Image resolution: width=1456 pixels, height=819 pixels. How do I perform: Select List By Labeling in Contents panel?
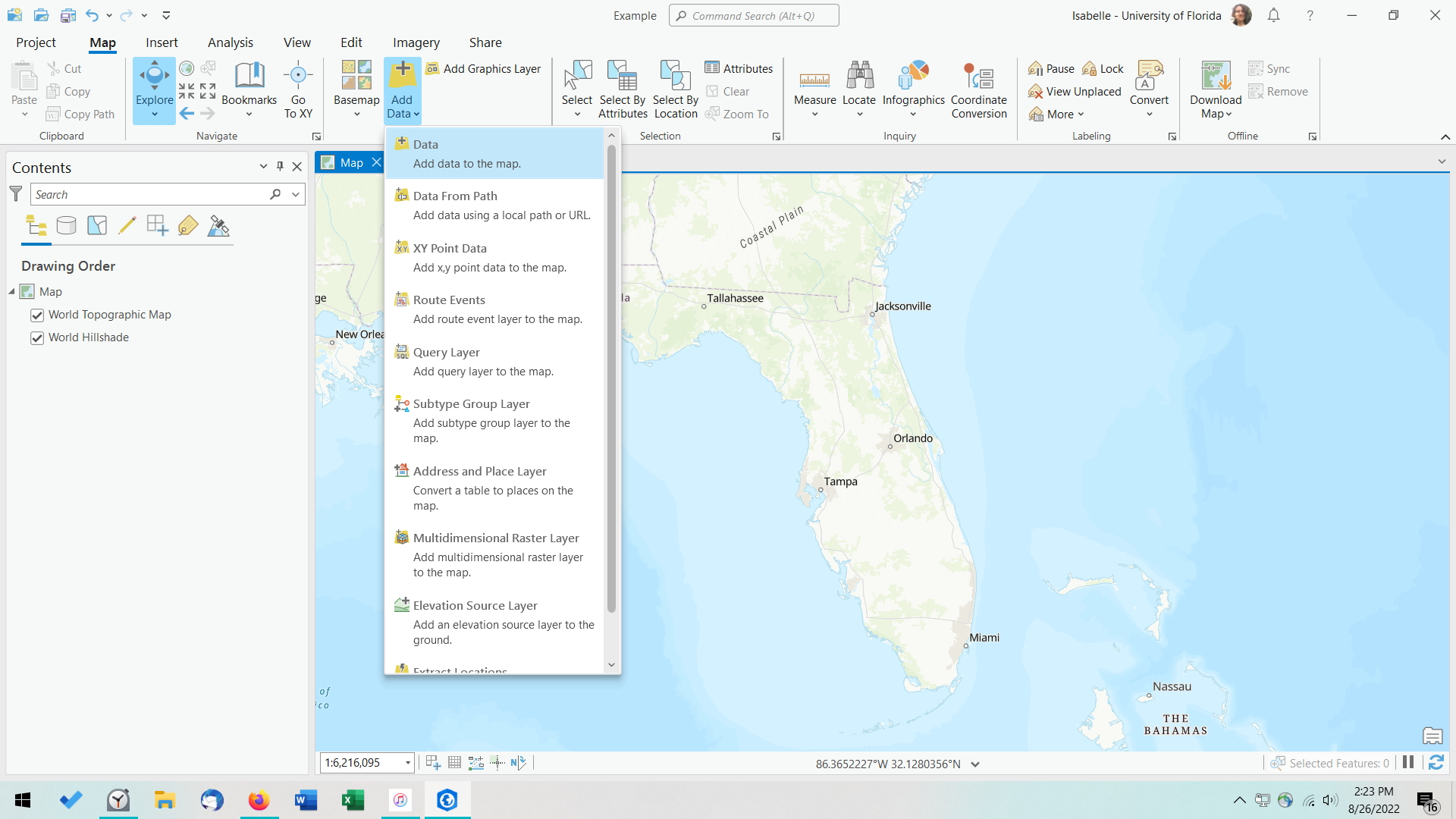187,225
